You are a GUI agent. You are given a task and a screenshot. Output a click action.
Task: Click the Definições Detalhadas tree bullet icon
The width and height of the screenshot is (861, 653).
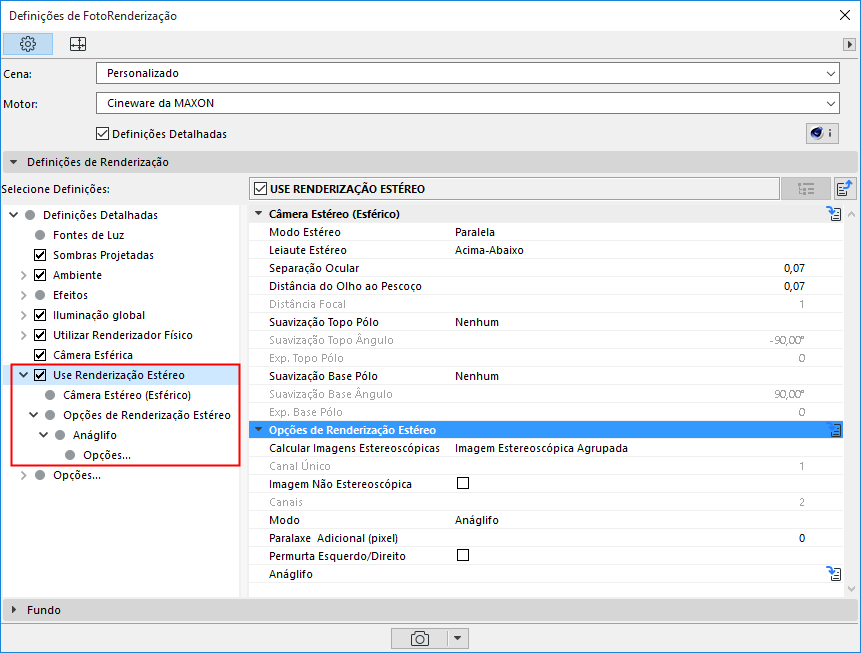(x=30, y=215)
